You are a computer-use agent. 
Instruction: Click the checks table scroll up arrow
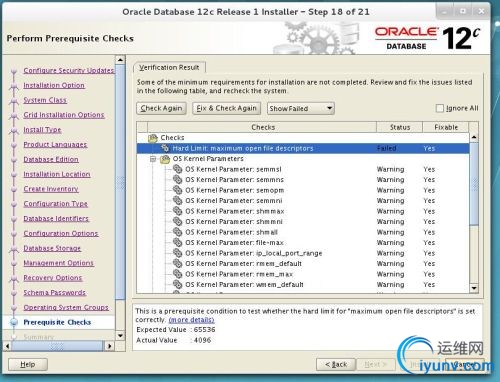(474, 137)
